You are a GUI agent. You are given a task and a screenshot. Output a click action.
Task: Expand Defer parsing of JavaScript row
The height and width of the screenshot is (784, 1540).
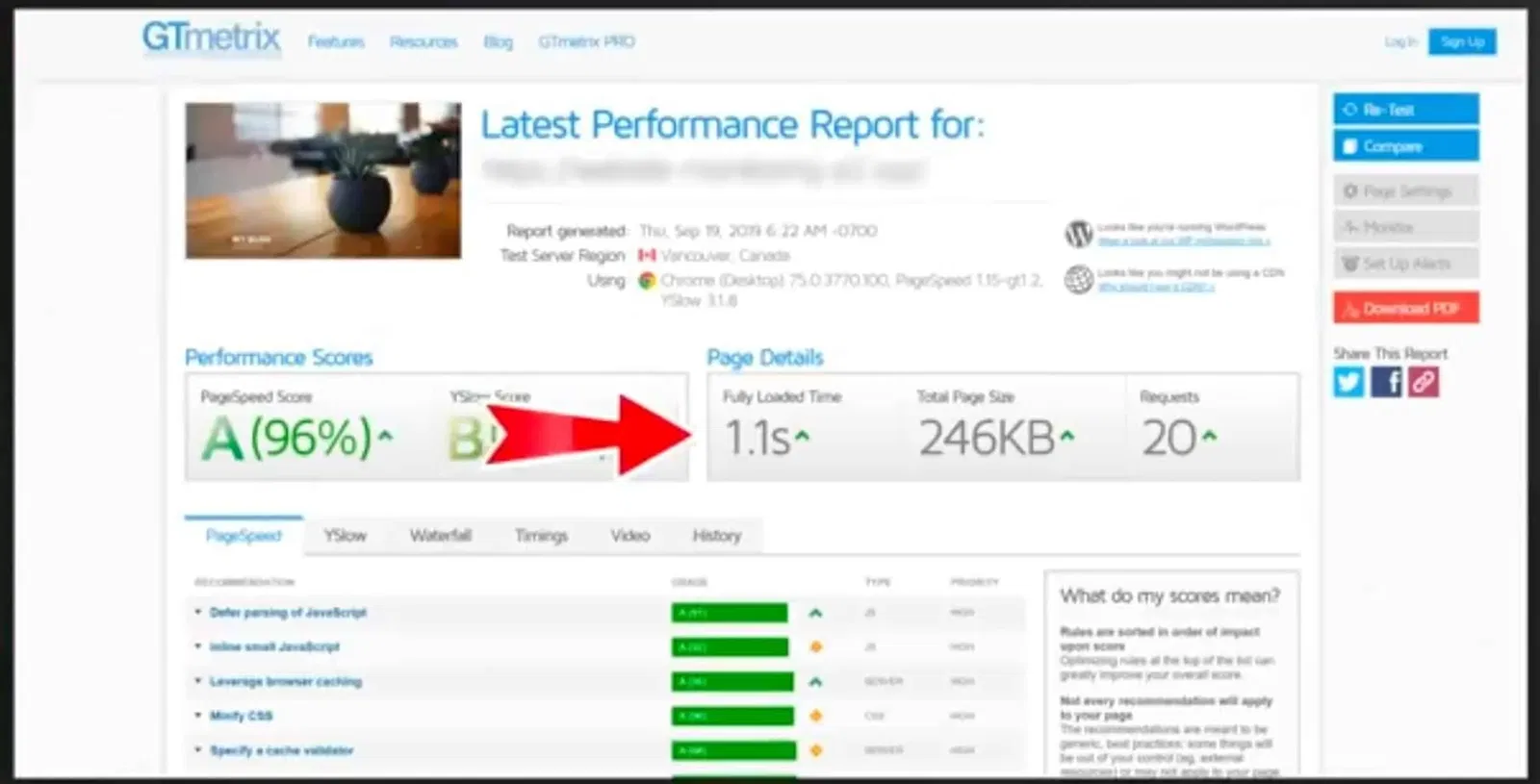click(288, 613)
